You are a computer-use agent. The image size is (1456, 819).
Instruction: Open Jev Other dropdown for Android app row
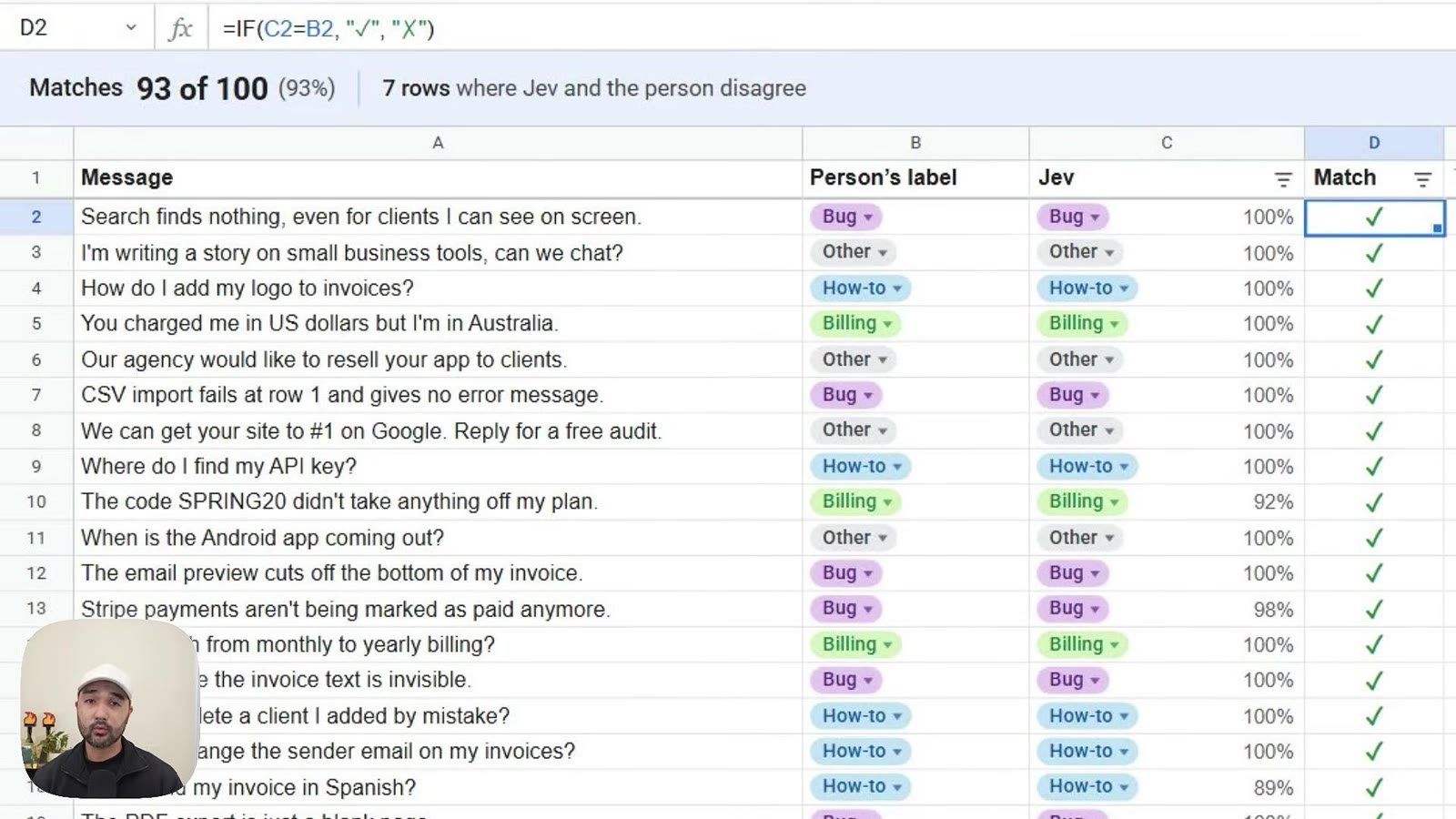pos(1080,538)
